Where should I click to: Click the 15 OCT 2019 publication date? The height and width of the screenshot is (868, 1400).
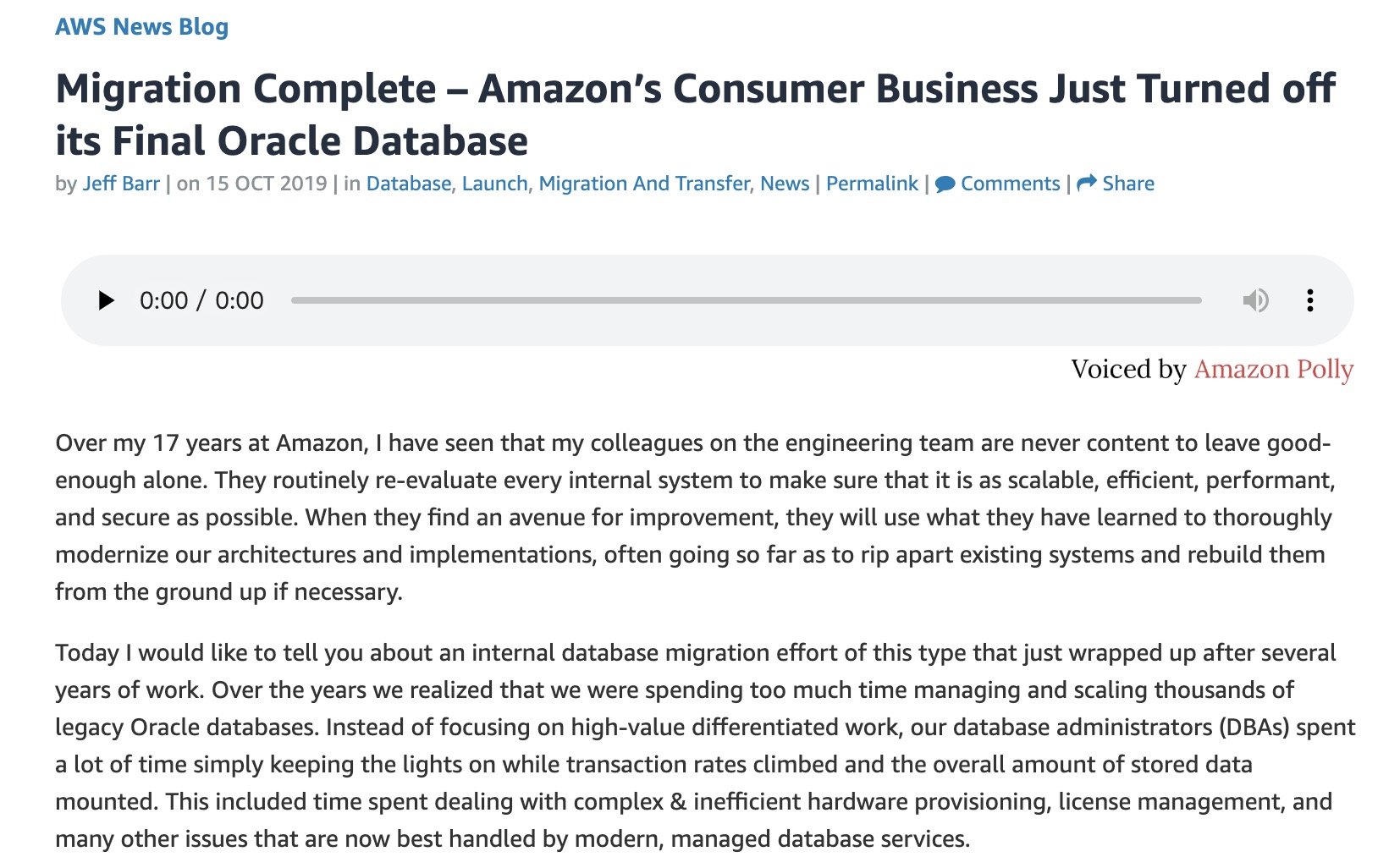point(266,184)
